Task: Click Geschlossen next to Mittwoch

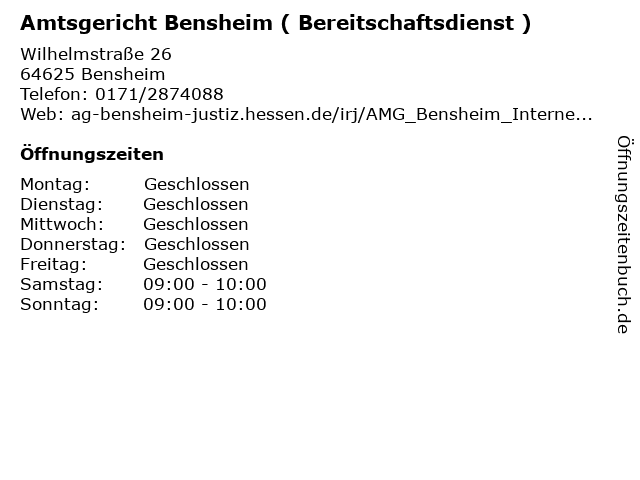Action: [196, 224]
